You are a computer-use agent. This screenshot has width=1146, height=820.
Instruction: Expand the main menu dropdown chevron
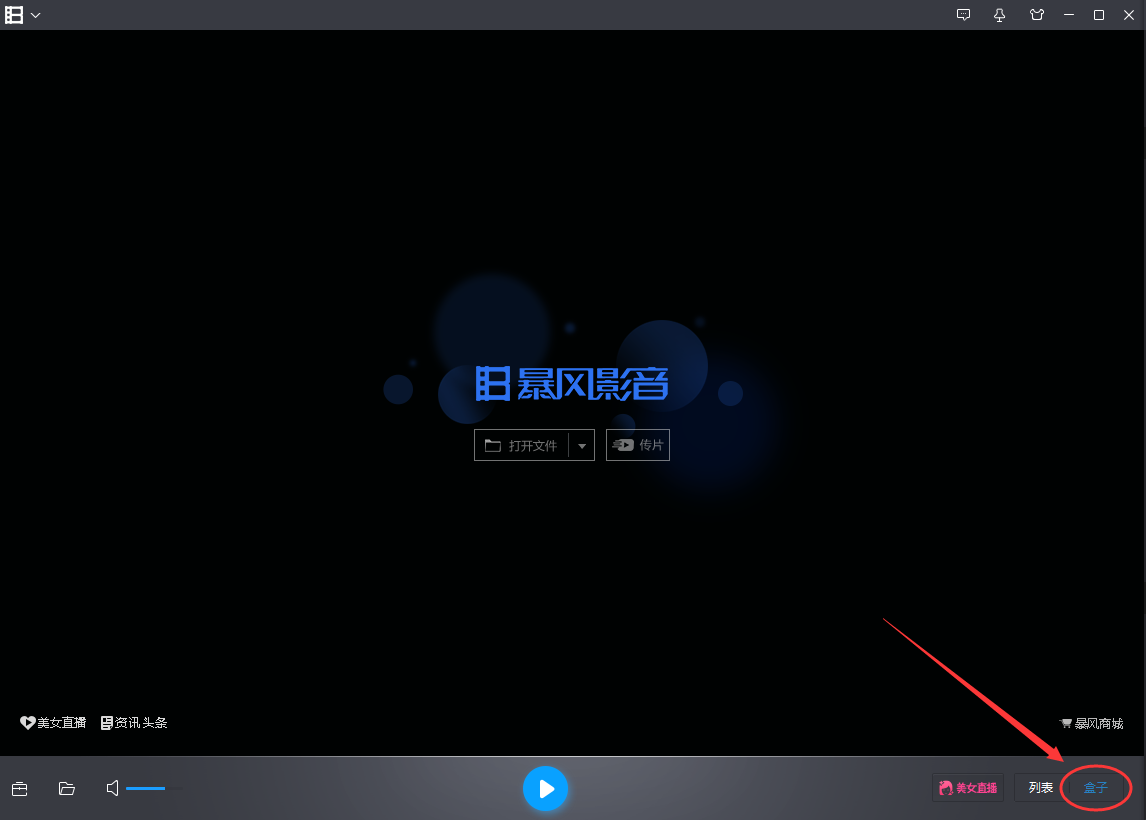point(35,15)
